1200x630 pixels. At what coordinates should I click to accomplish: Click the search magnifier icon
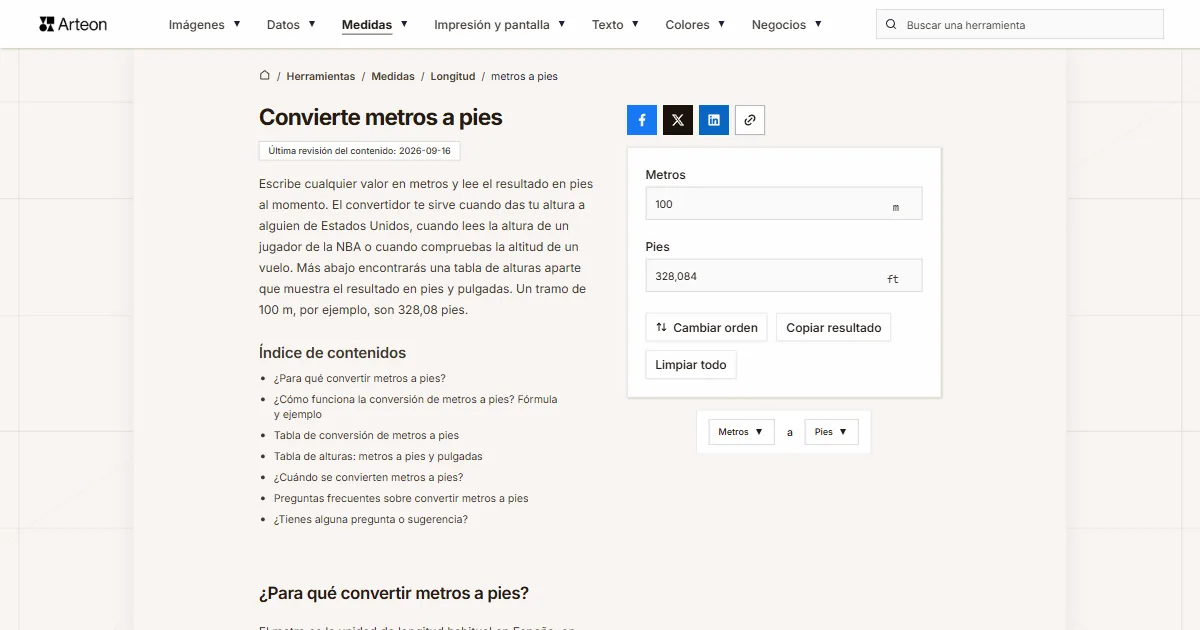point(891,25)
